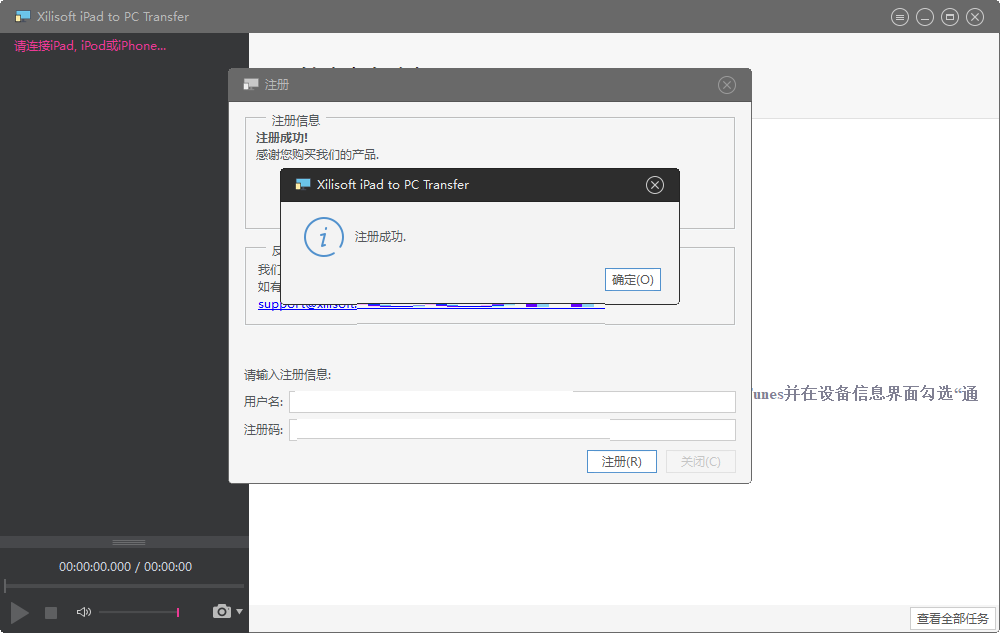Viewport: 1000px width, 633px height.
Task: Click the play button in the player
Action: pyautogui.click(x=20, y=613)
